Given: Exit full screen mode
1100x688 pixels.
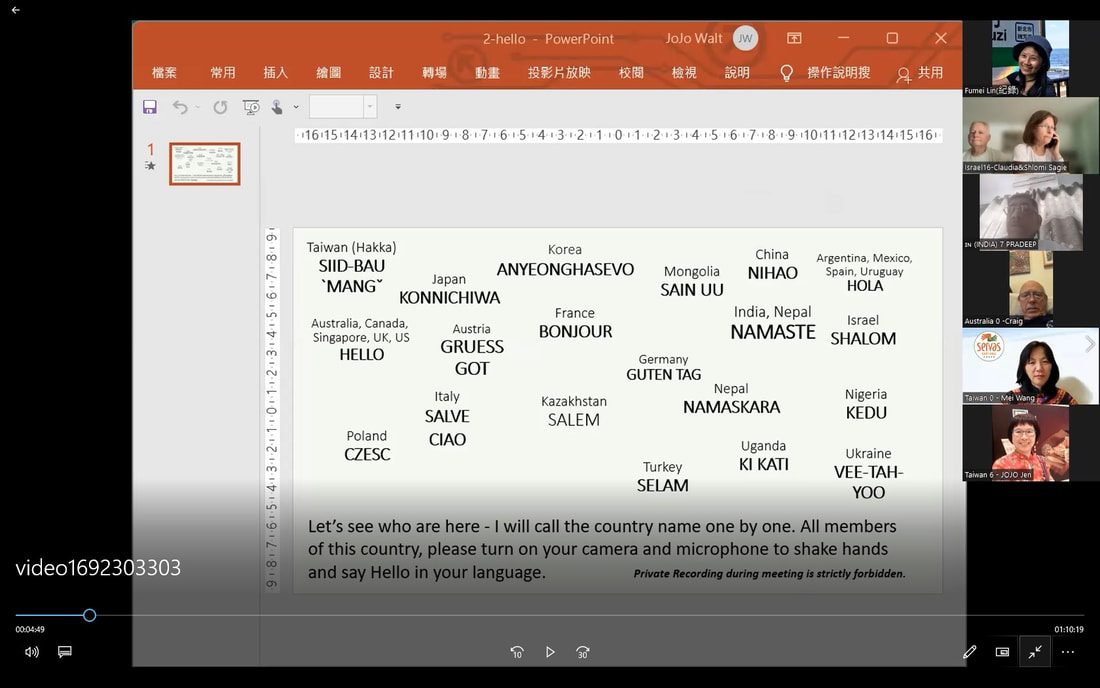Looking at the screenshot, I should click(x=1035, y=652).
